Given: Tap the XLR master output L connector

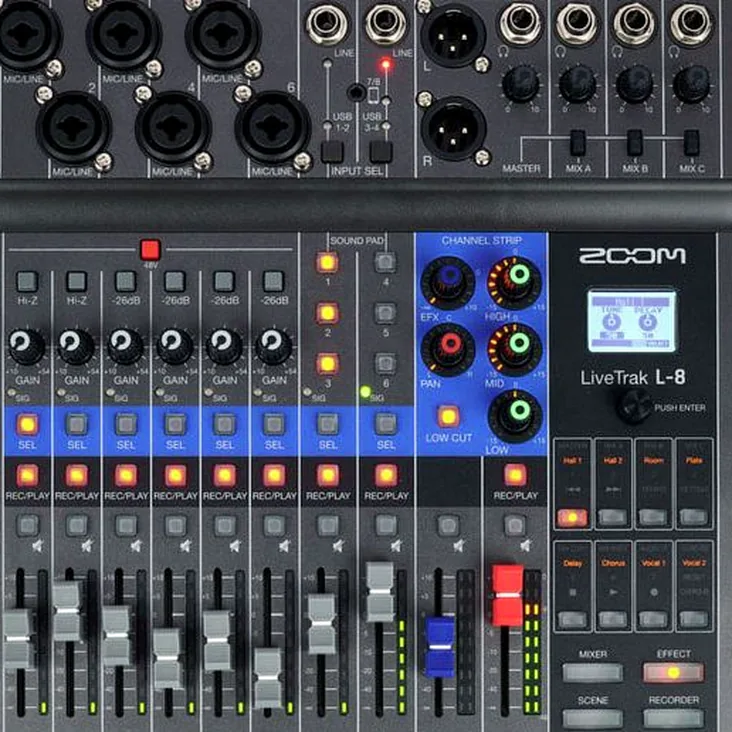Looking at the screenshot, I should click(453, 36).
